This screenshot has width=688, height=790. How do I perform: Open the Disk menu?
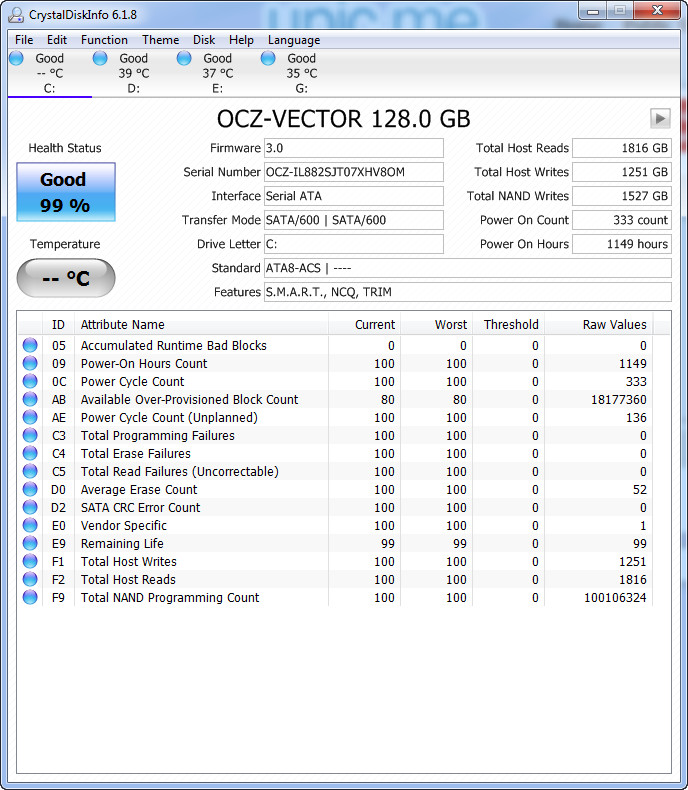(x=204, y=40)
